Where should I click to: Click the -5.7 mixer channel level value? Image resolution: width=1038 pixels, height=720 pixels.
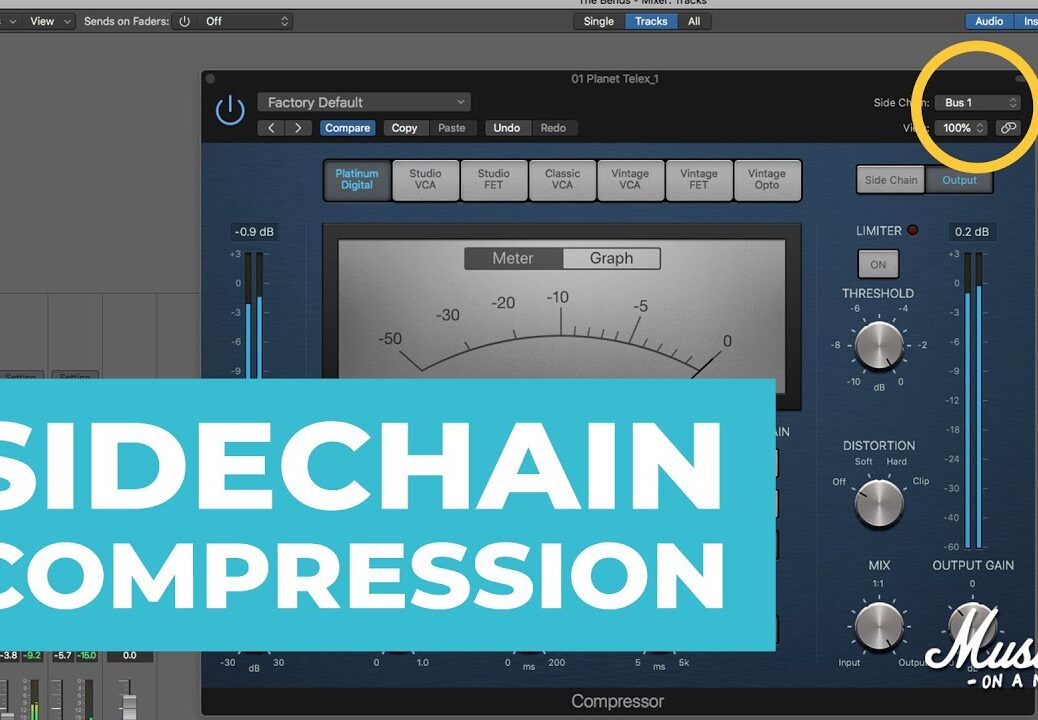62,656
